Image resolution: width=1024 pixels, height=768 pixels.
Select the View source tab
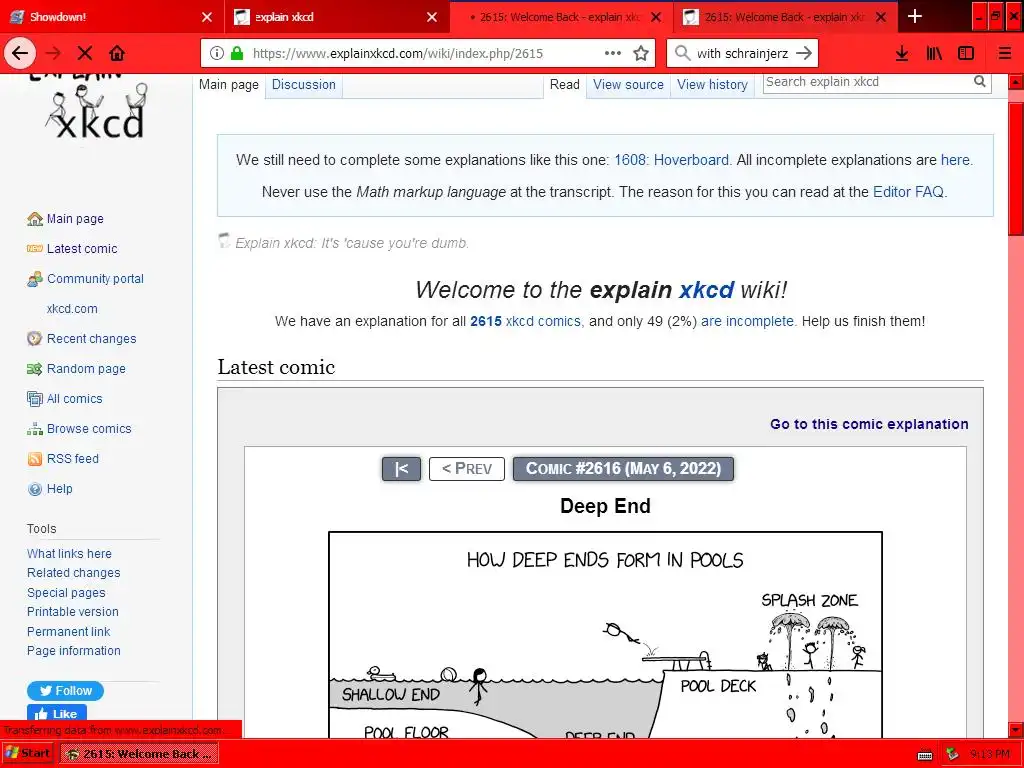coord(628,85)
